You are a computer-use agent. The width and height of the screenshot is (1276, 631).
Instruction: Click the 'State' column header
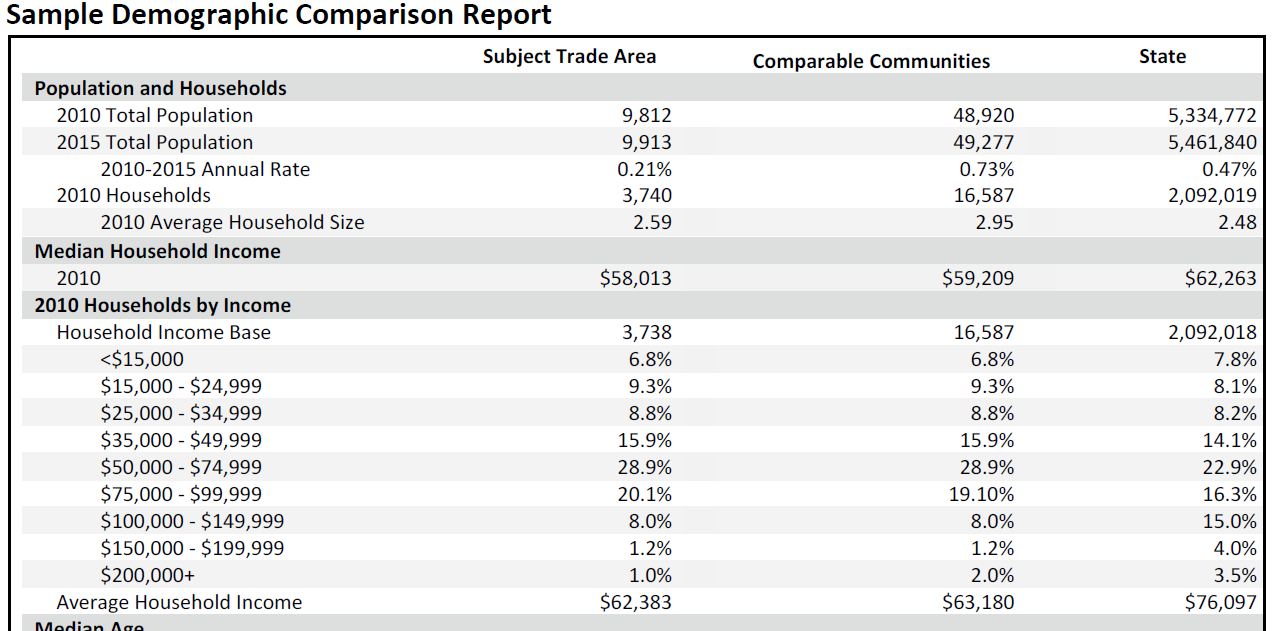point(1162,56)
